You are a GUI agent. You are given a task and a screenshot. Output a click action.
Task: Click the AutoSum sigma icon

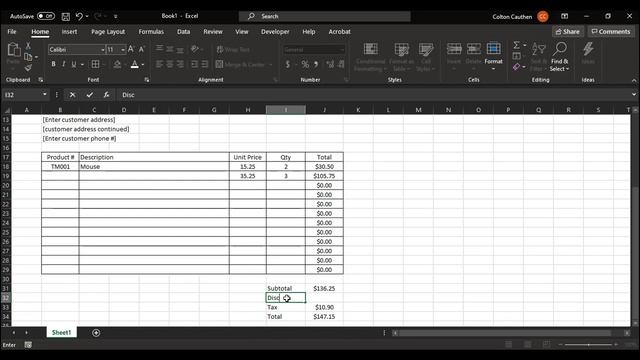(x=517, y=45)
